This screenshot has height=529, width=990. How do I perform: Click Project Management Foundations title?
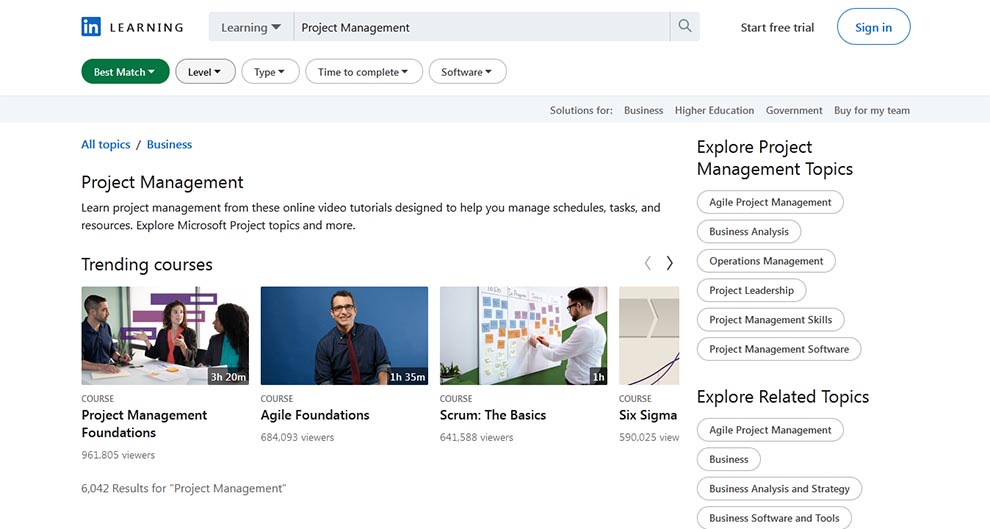(144, 424)
